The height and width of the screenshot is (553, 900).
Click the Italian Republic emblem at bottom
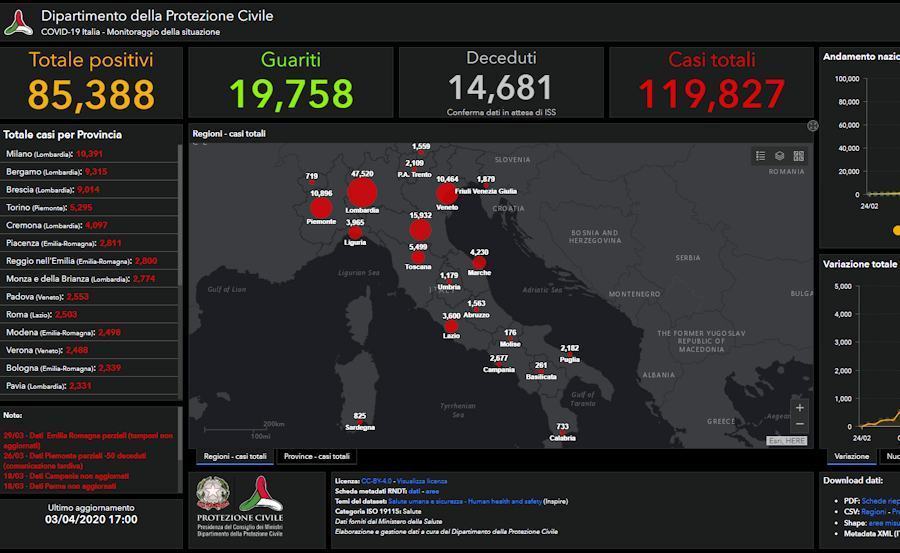click(213, 493)
